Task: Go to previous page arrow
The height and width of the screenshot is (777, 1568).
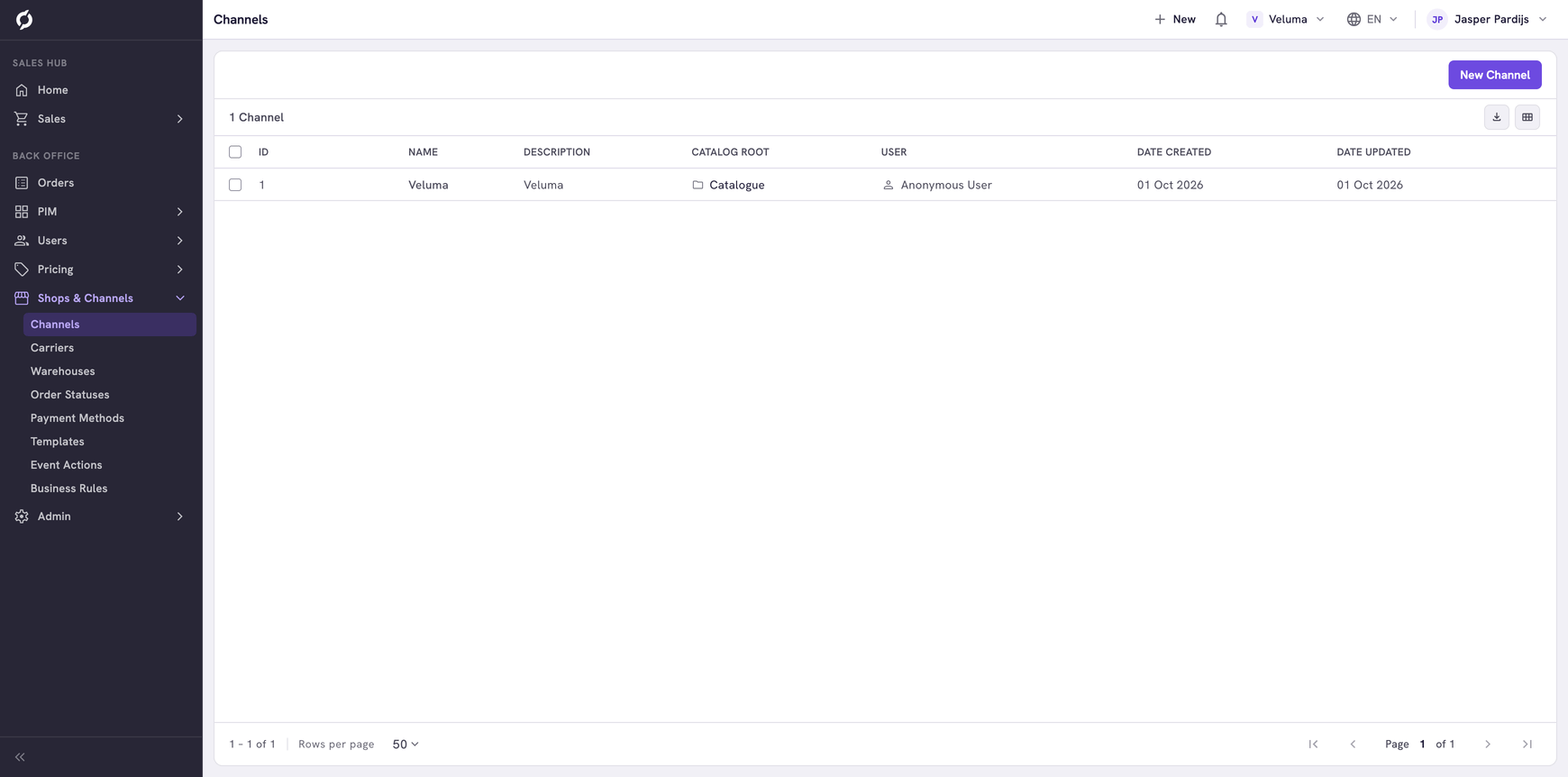Action: click(1353, 745)
